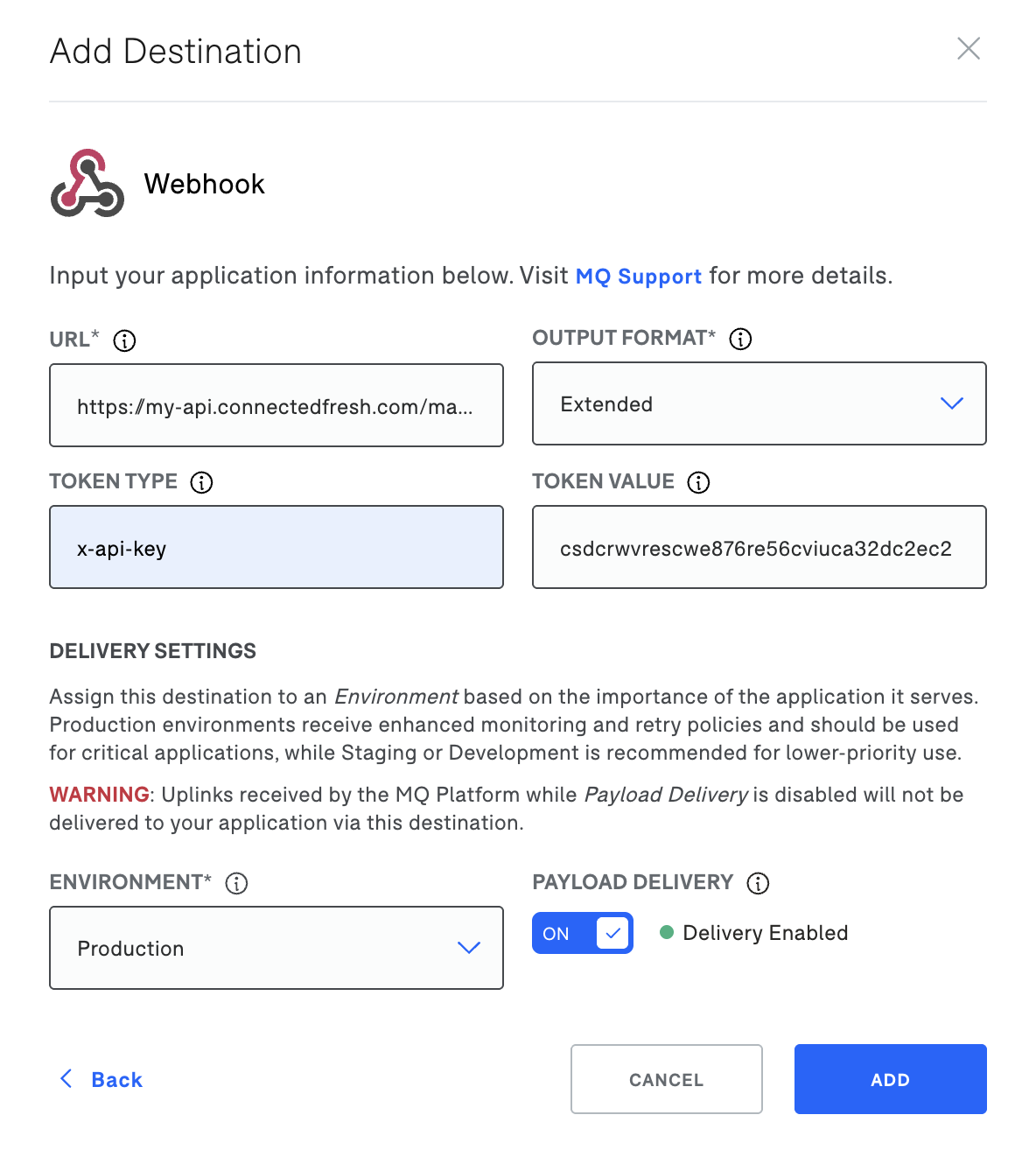Click the Webhook logo icon

tap(87, 184)
